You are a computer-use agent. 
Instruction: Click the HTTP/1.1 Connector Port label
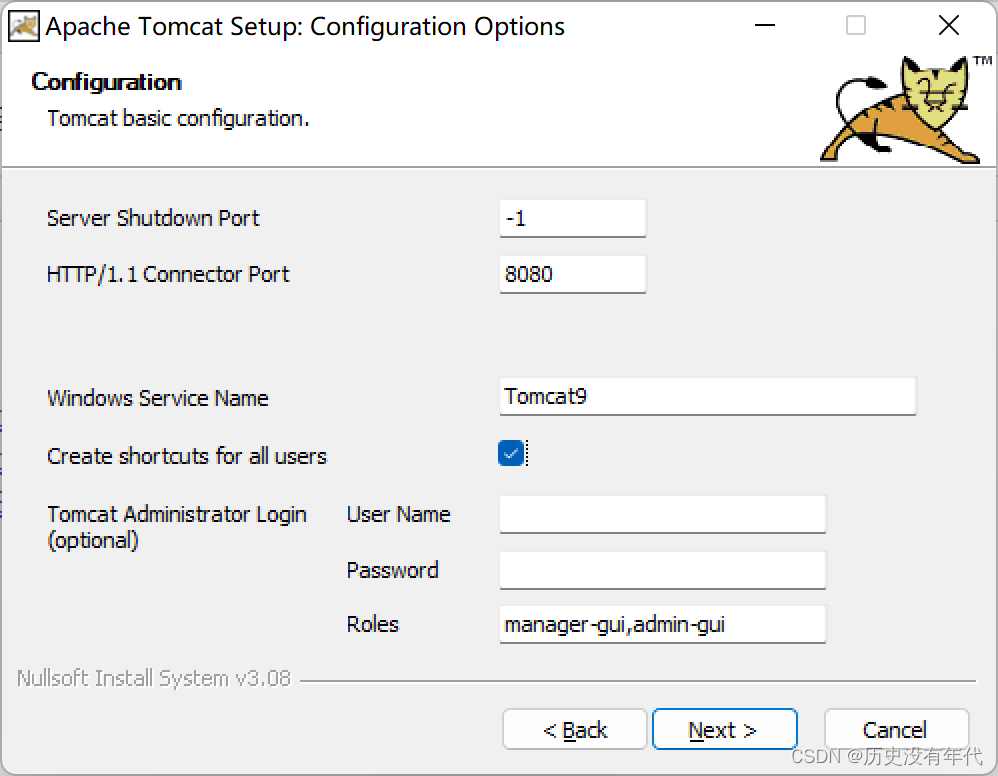[x=168, y=274]
